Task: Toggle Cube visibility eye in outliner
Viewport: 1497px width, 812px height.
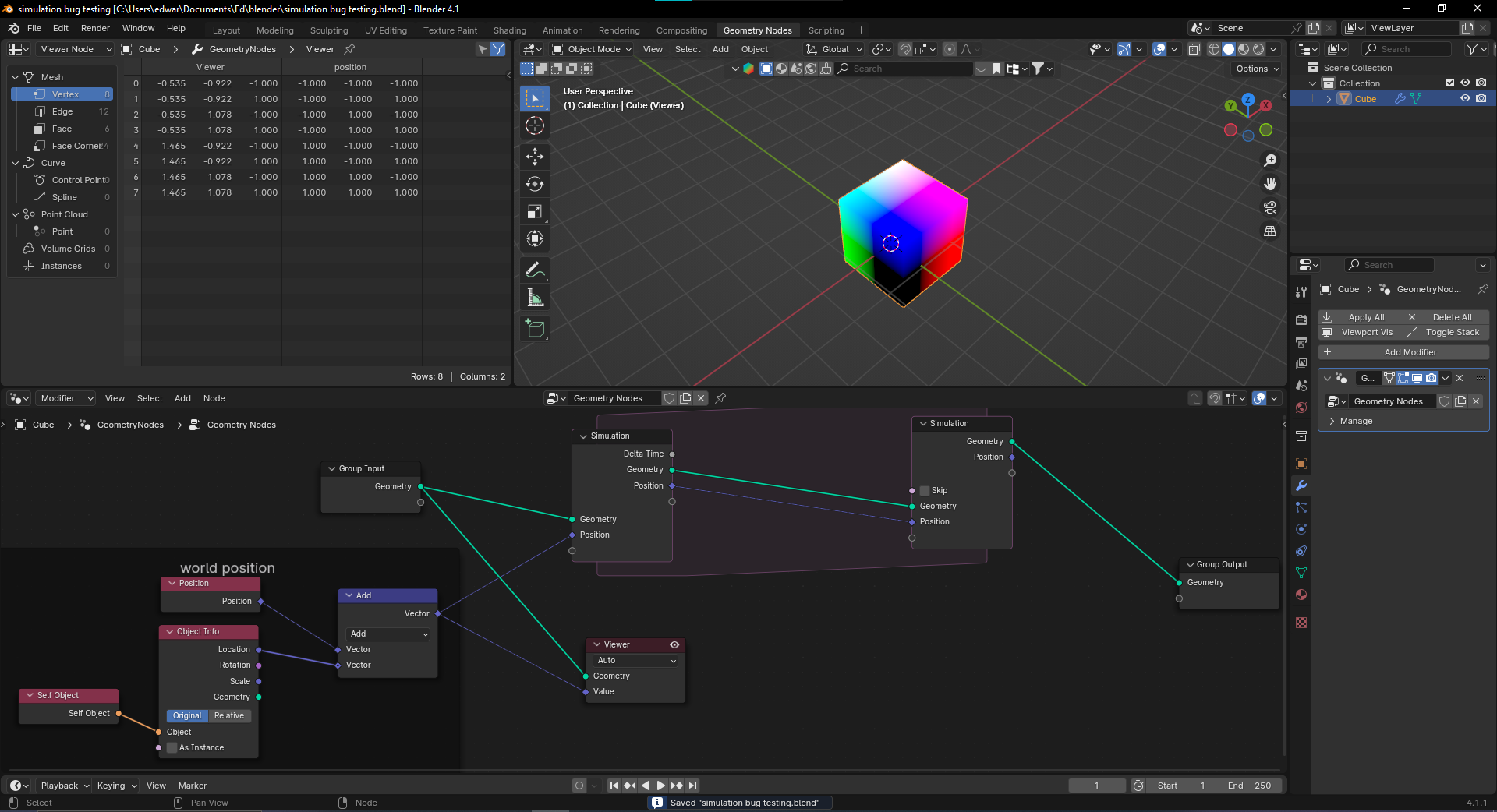Action: click(x=1465, y=99)
